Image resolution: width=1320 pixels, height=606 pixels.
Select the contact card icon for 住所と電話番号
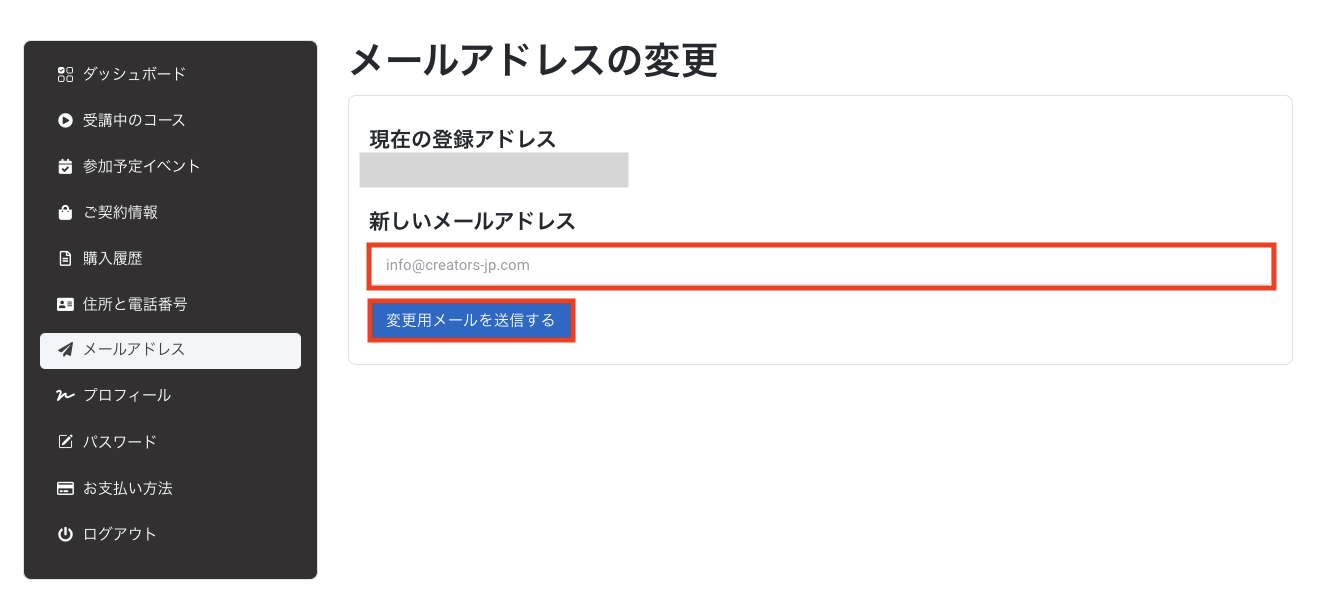[x=65, y=304]
